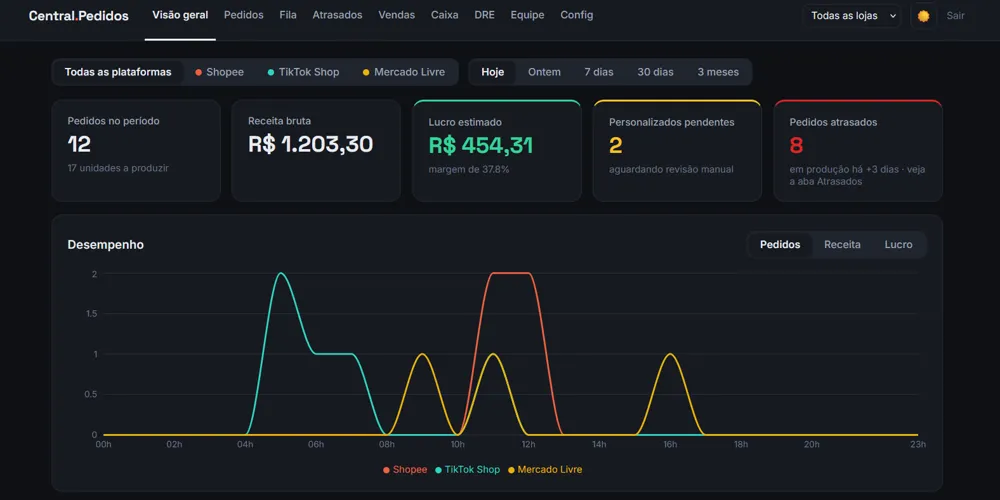Image resolution: width=1000 pixels, height=500 pixels.
Task: Click the aguardando revisão manual text
Action: point(671,170)
